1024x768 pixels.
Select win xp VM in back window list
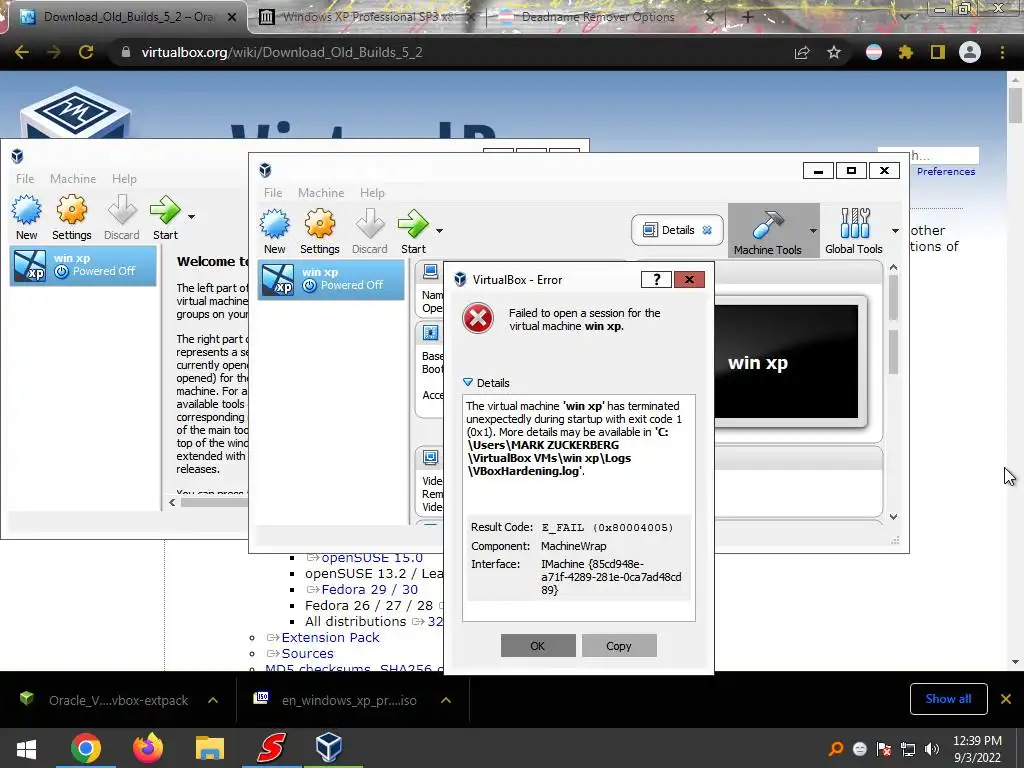coord(83,266)
